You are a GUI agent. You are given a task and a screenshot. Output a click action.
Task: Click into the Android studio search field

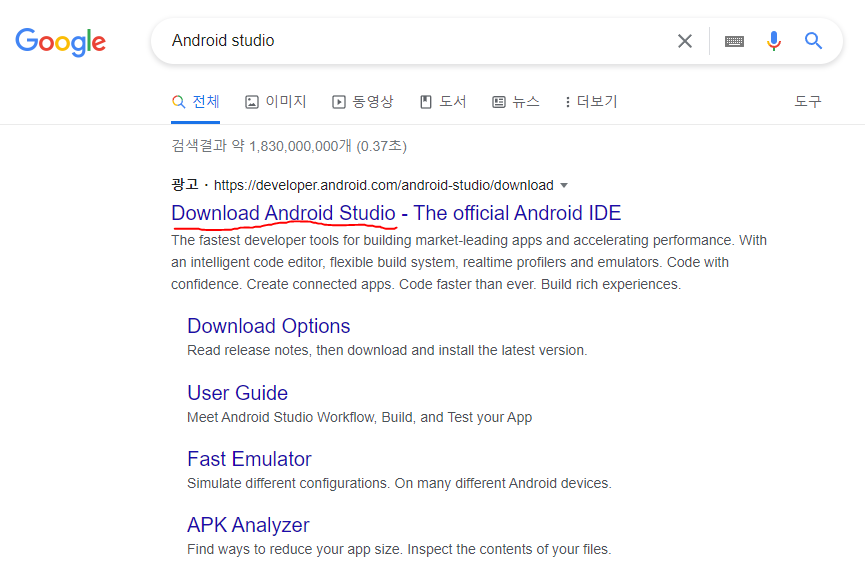coord(408,41)
